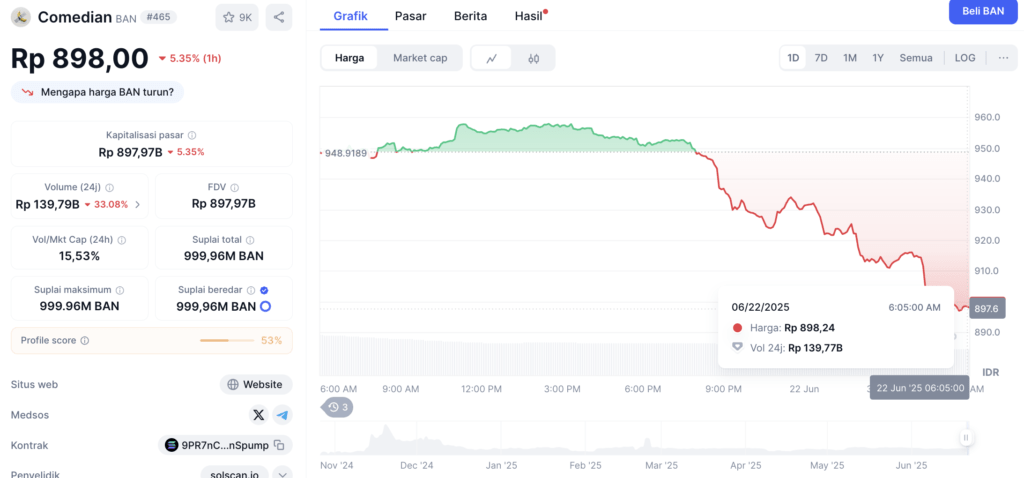Viewport: 1024px width, 478px height.
Task: Click the info icon beside Volume (24j)
Action: click(110, 187)
